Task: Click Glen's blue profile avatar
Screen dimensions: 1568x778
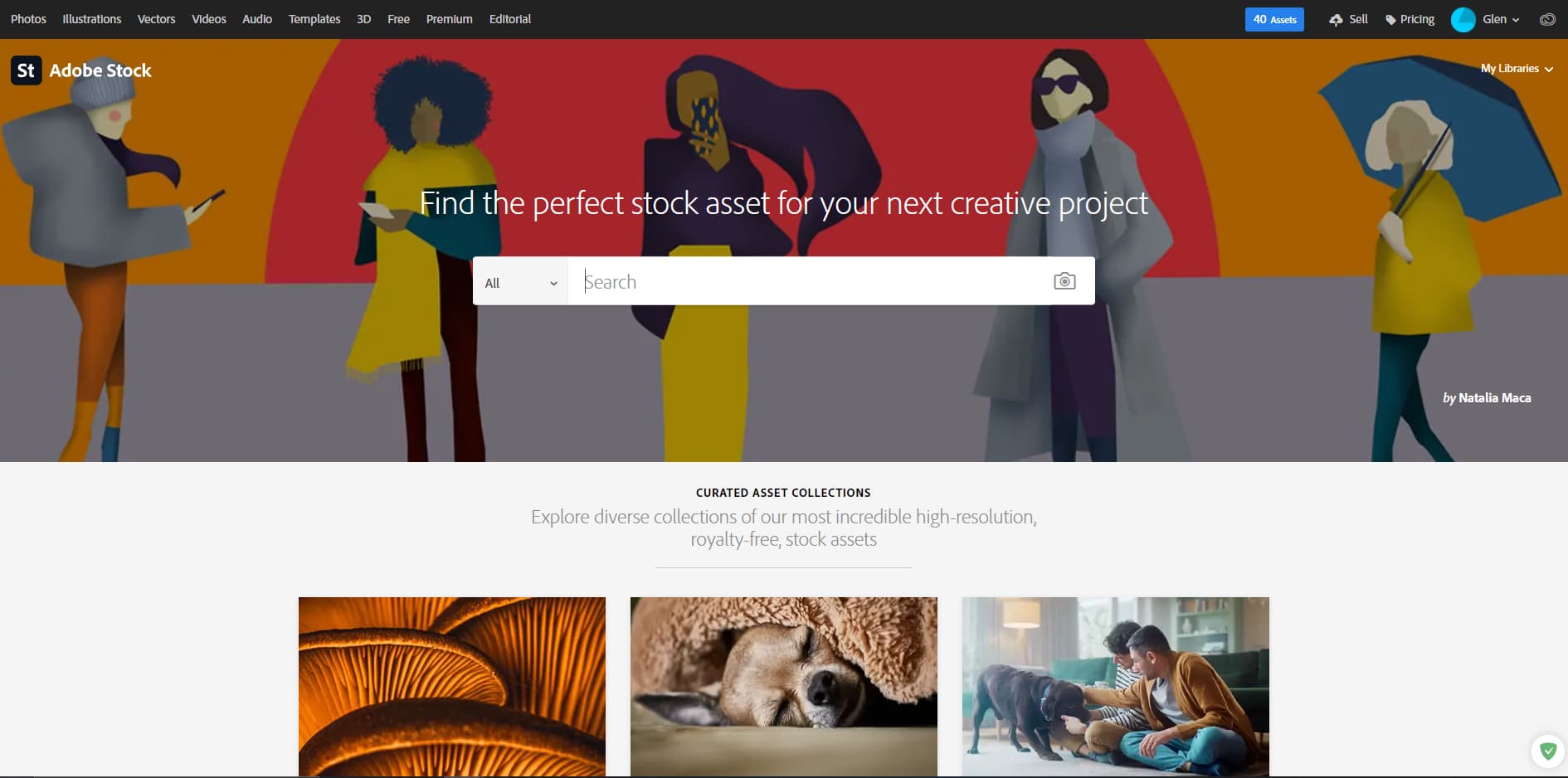Action: coord(1463,19)
